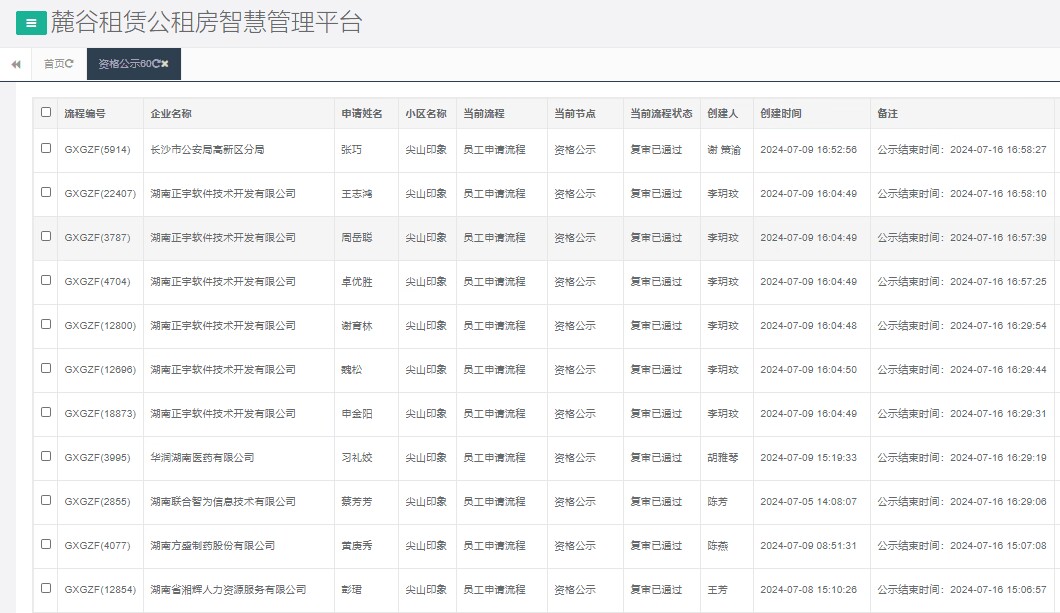Close the 资格公示 tab

pyautogui.click(x=166, y=63)
